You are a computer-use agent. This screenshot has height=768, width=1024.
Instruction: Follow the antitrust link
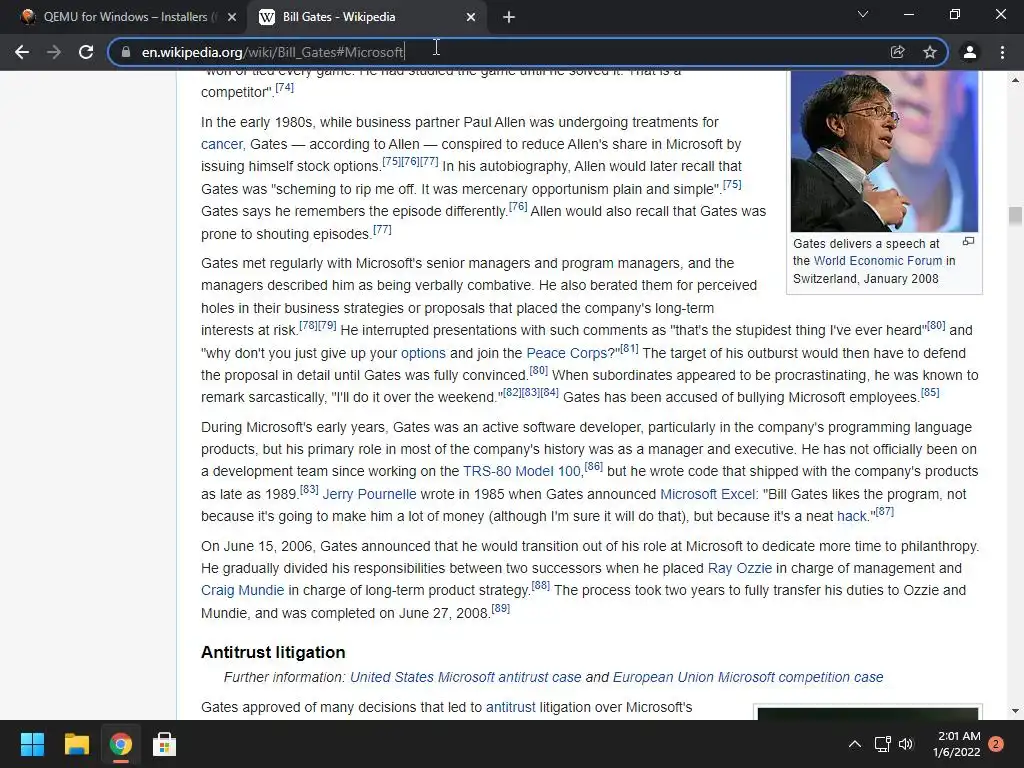coord(511,707)
